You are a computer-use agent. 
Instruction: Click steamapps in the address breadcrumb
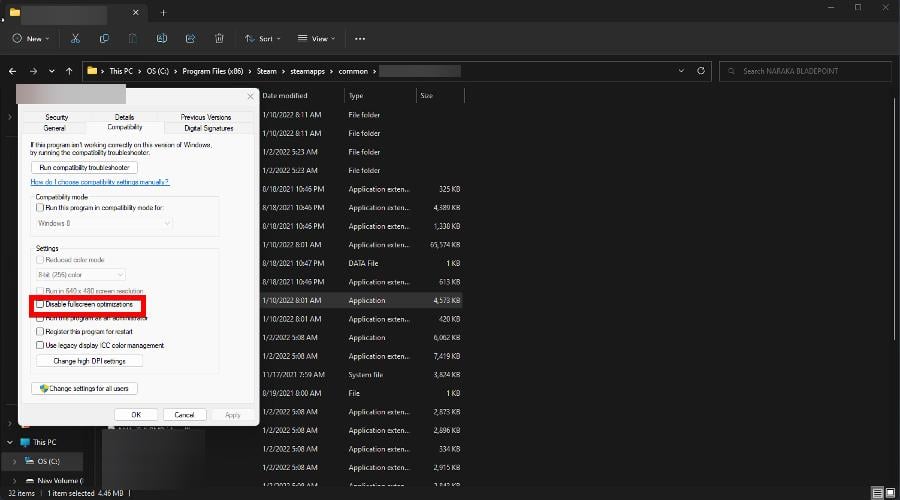pos(307,71)
